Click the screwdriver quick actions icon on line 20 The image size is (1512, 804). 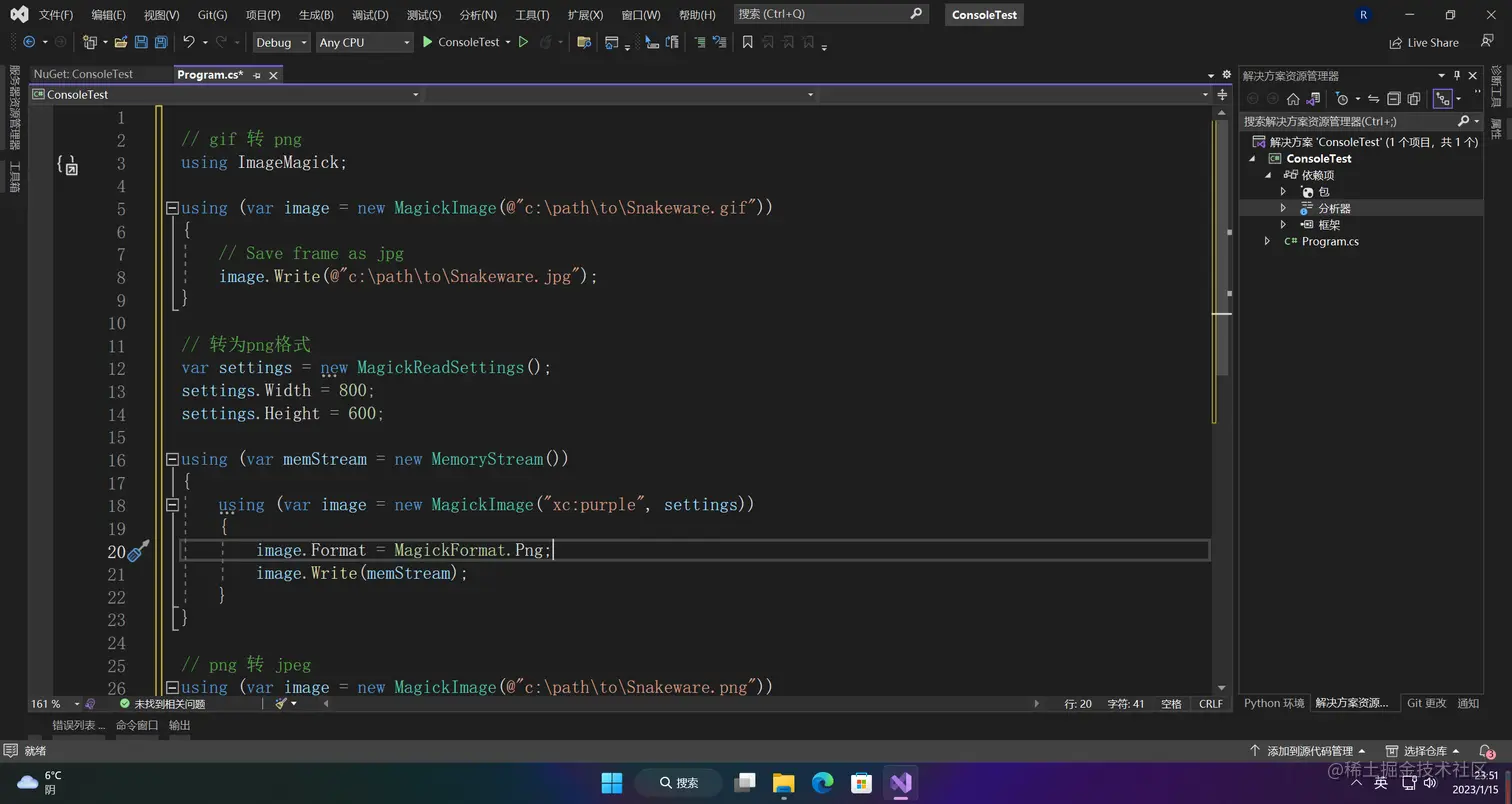coord(138,550)
